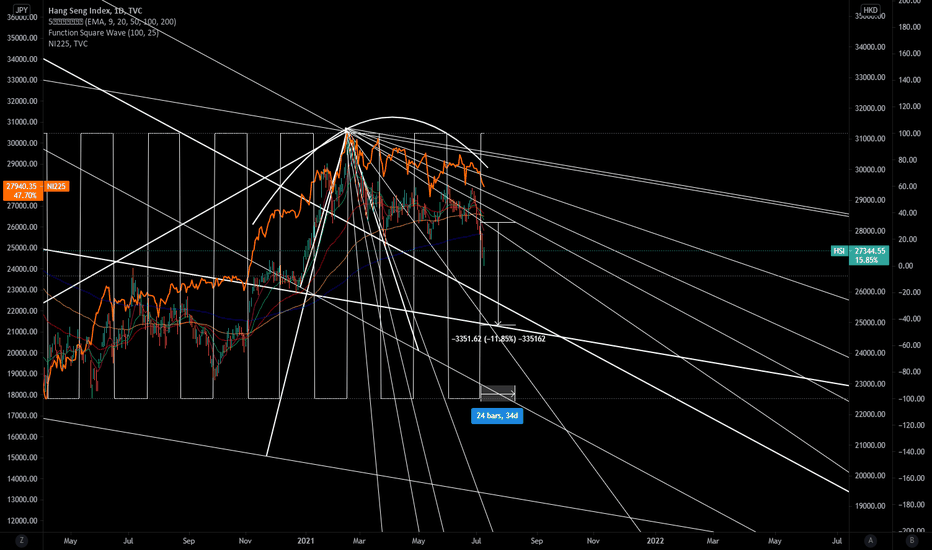Screen dimensions: 932x550
Task: Click the green 27344.55 price tag
Action: pos(868,255)
